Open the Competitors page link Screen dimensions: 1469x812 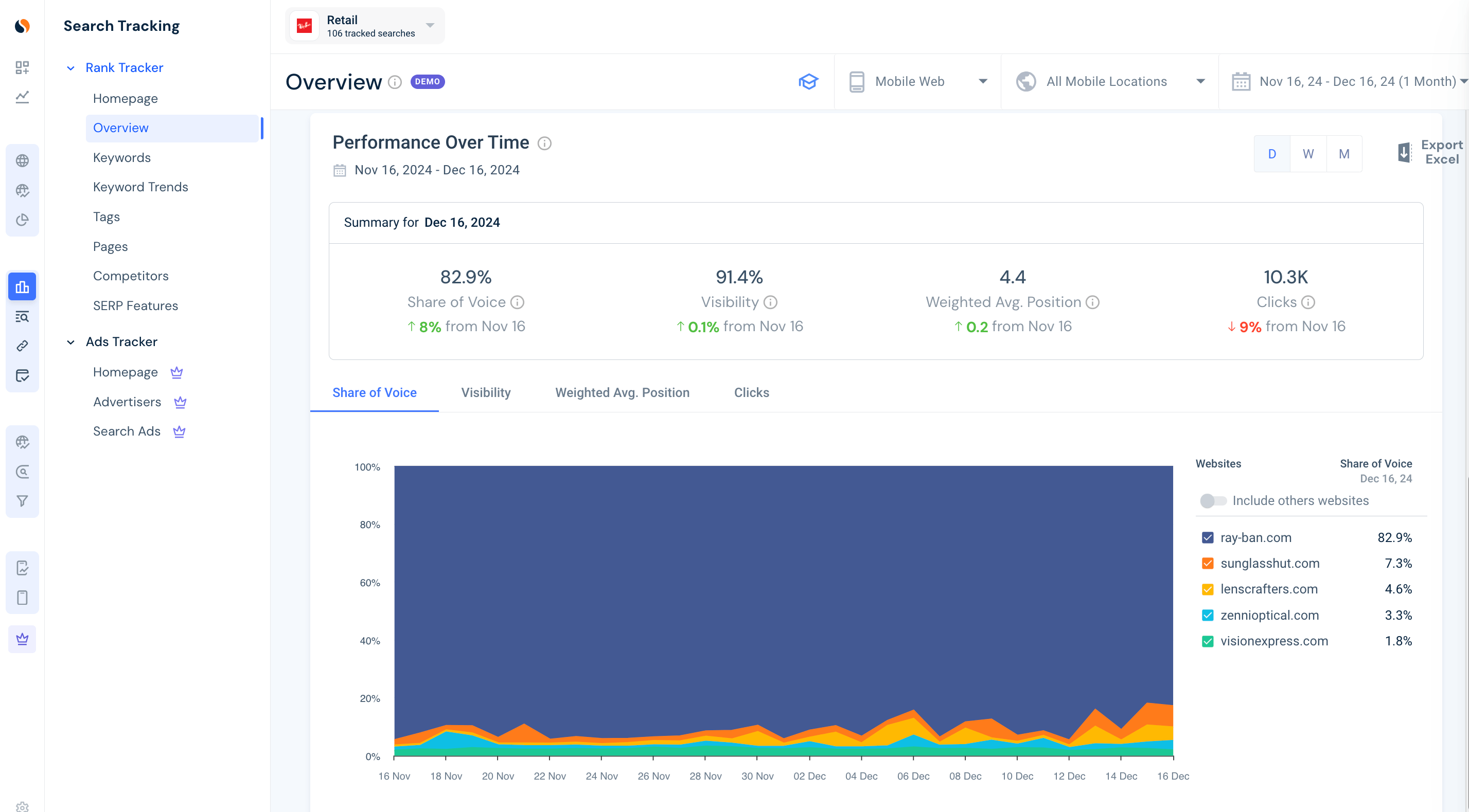tap(131, 276)
